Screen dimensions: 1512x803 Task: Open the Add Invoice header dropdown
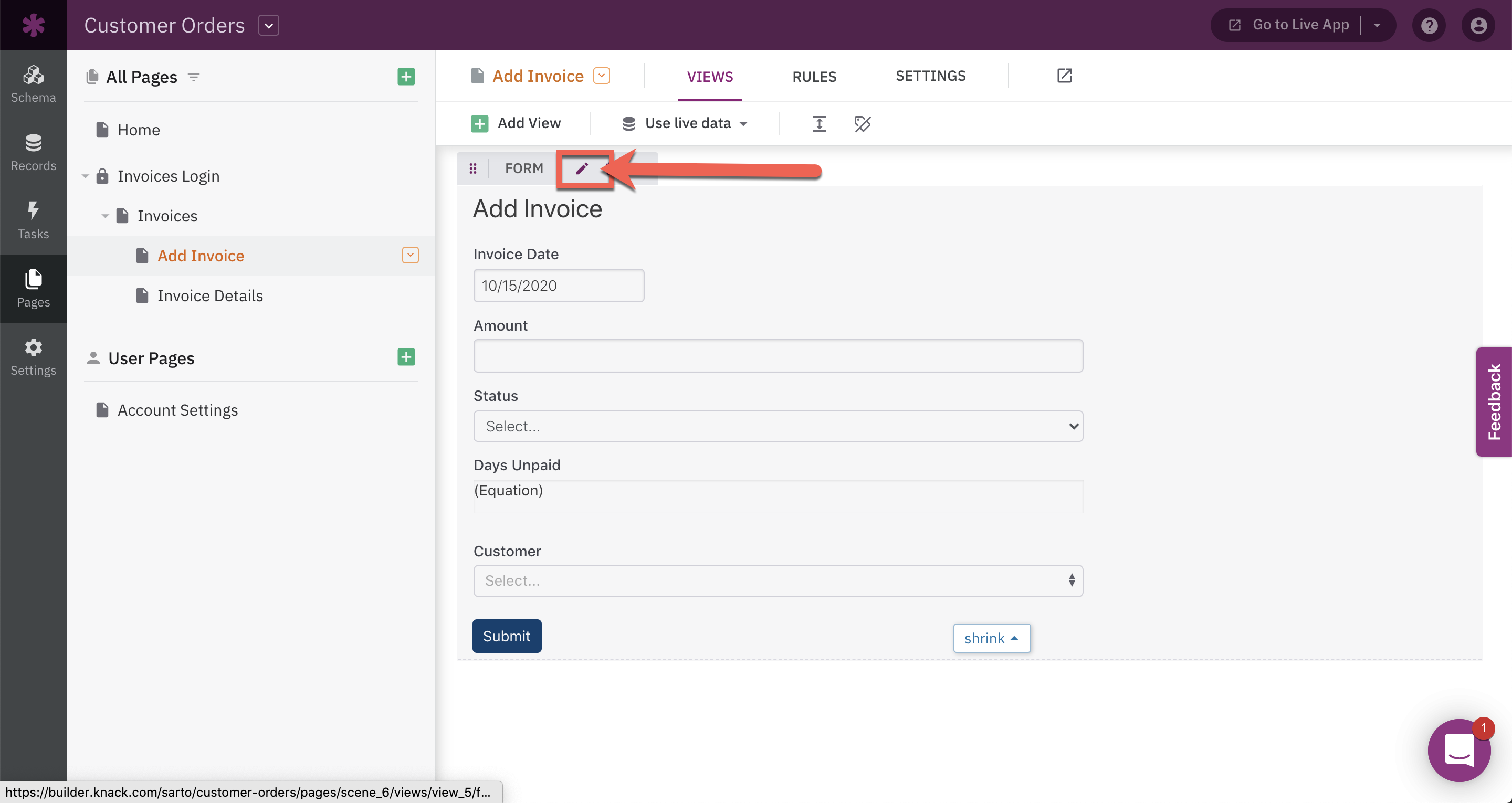pos(602,76)
